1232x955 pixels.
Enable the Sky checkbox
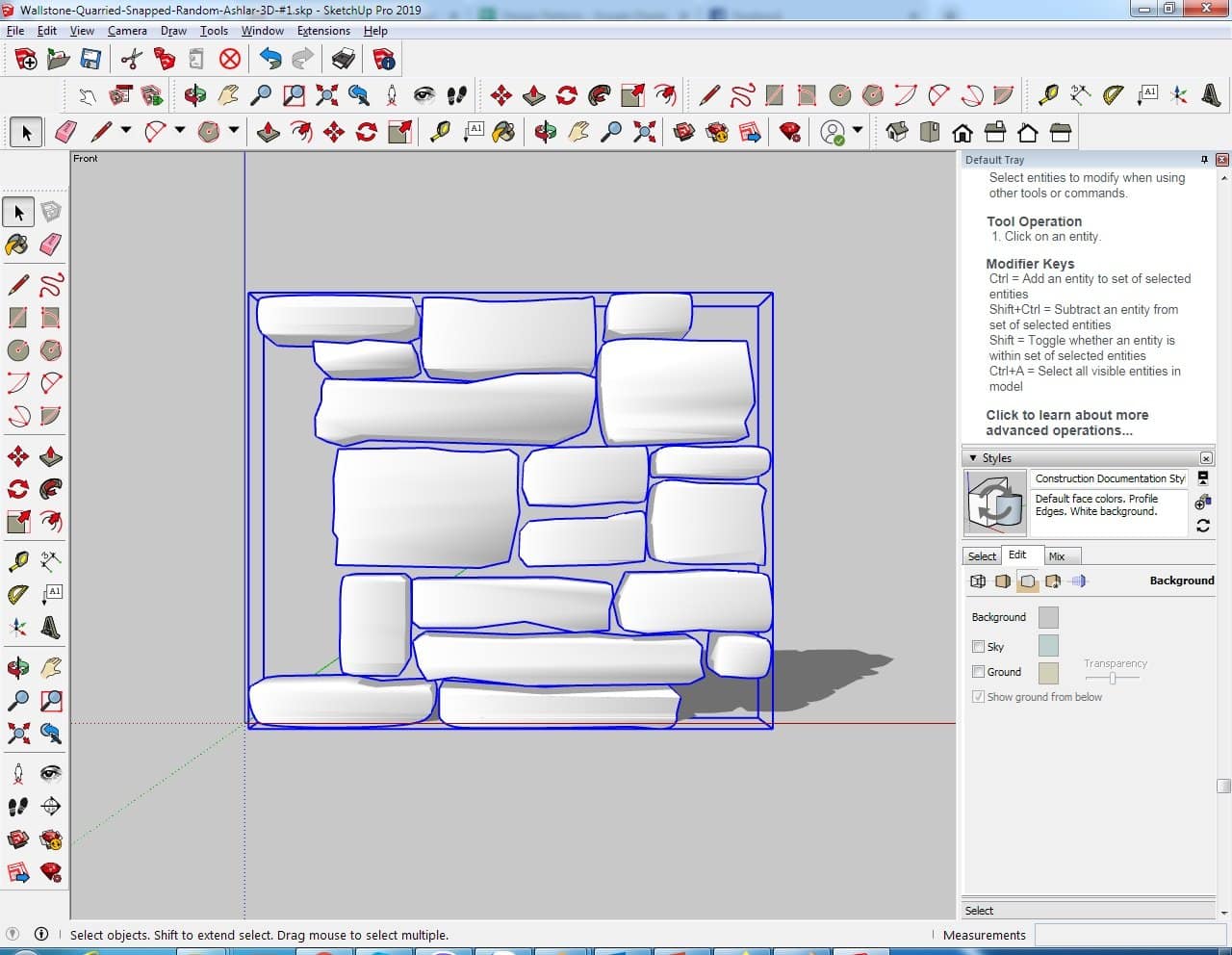coord(978,647)
